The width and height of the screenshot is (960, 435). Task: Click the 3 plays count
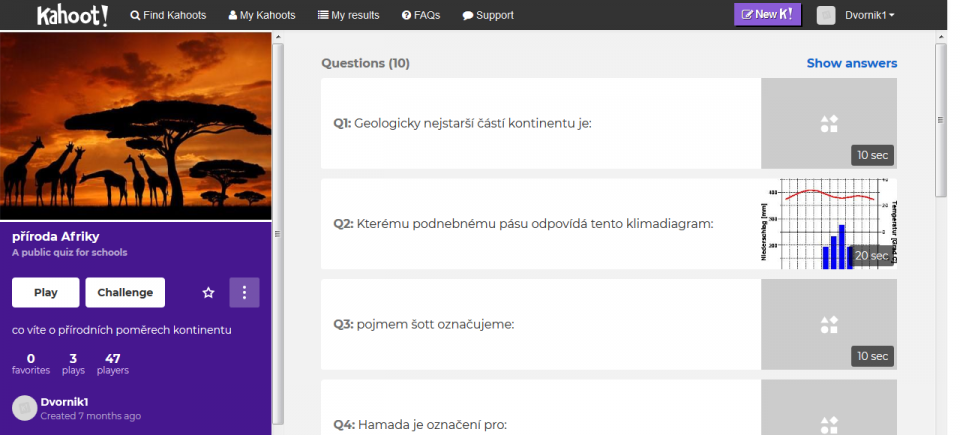pyautogui.click(x=73, y=364)
